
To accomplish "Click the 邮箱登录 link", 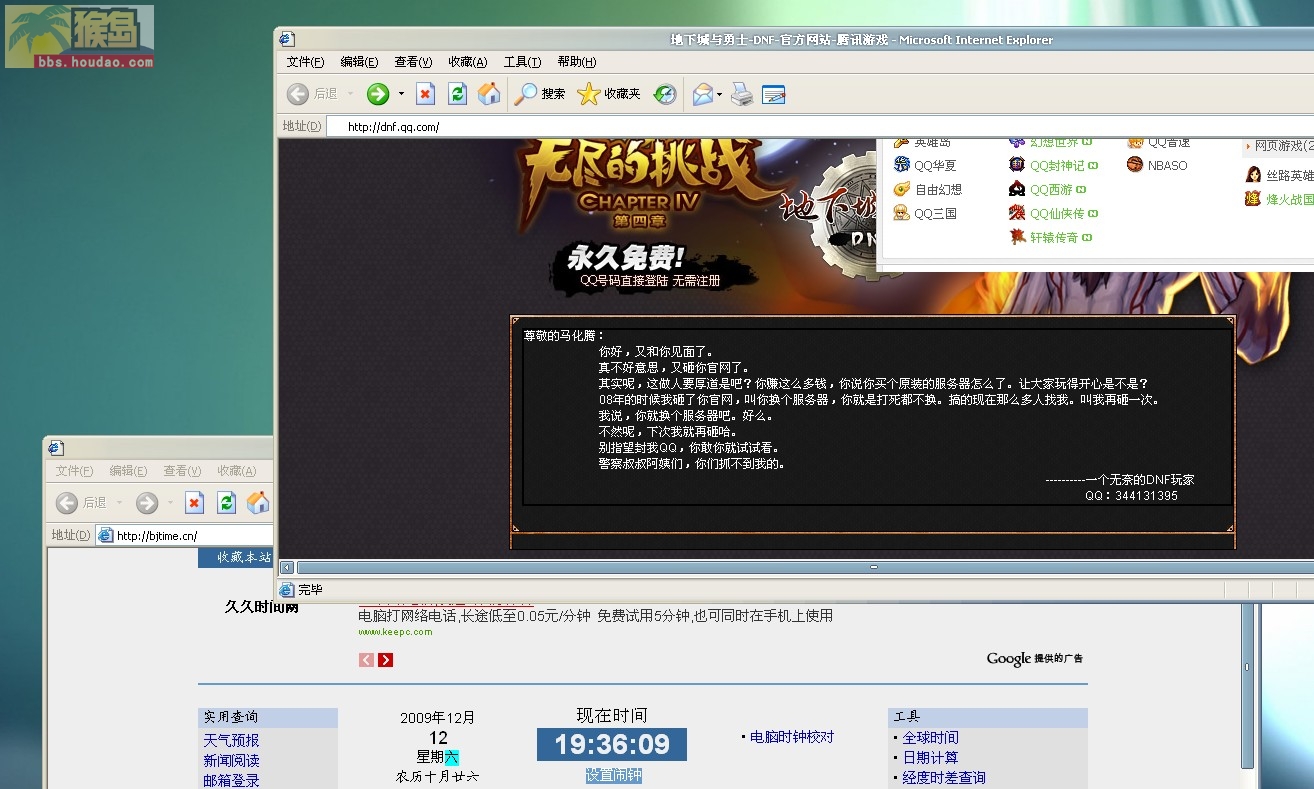I will (231, 781).
